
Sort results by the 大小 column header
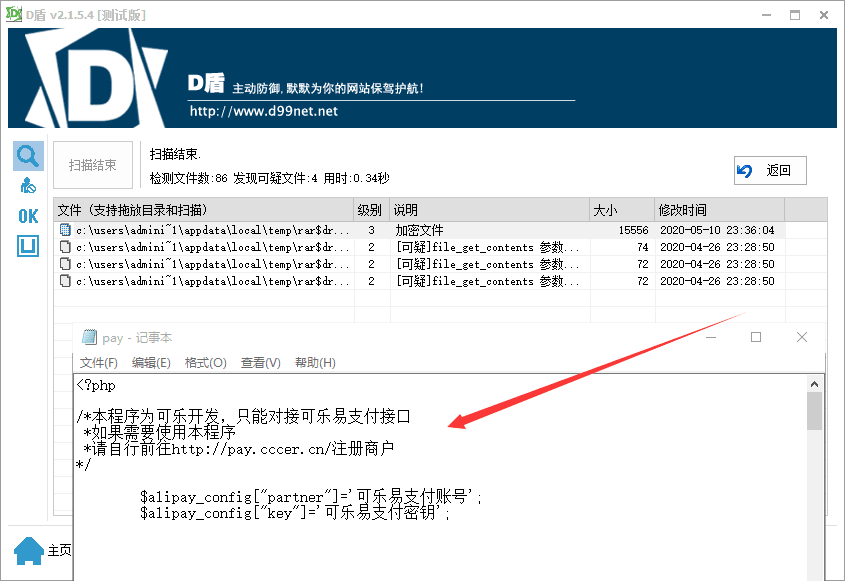tap(620, 208)
